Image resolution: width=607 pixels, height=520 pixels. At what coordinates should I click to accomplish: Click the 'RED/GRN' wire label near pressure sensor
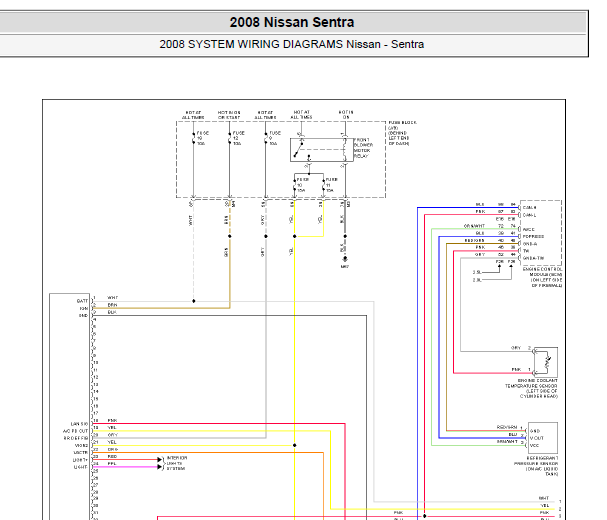[507, 427]
